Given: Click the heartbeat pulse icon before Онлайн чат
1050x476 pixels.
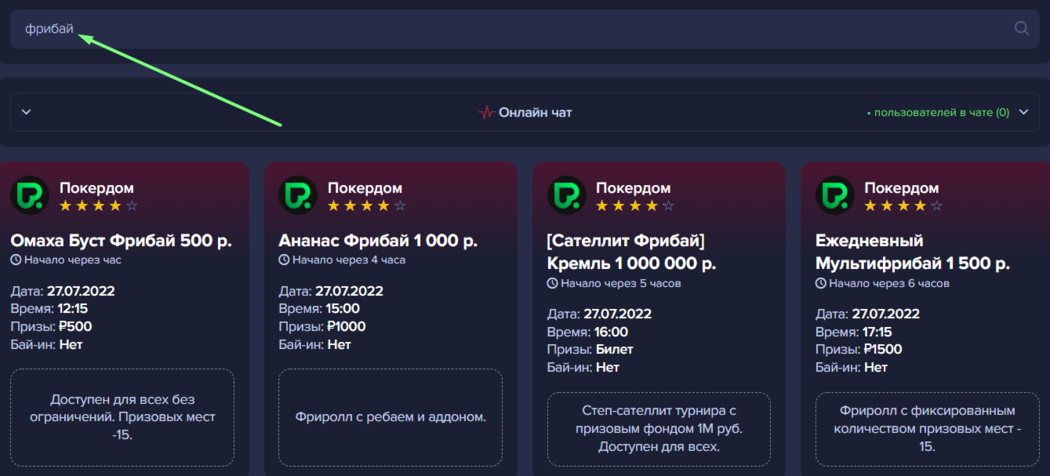Looking at the screenshot, I should [486, 112].
